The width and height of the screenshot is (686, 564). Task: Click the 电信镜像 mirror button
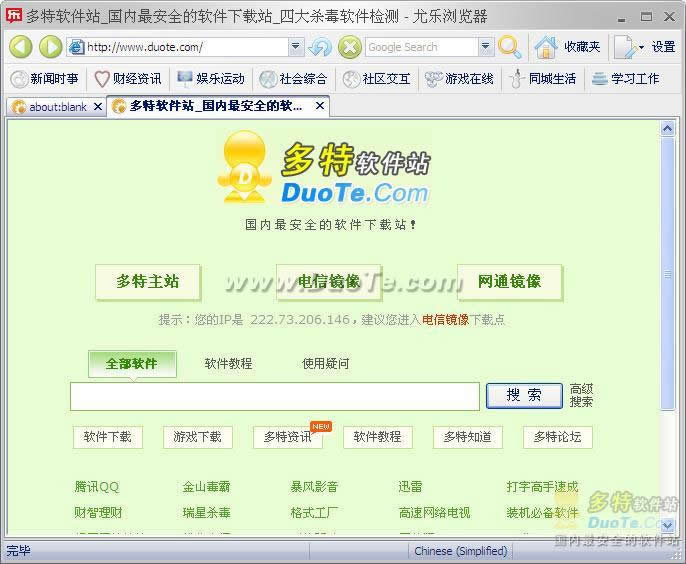point(329,282)
